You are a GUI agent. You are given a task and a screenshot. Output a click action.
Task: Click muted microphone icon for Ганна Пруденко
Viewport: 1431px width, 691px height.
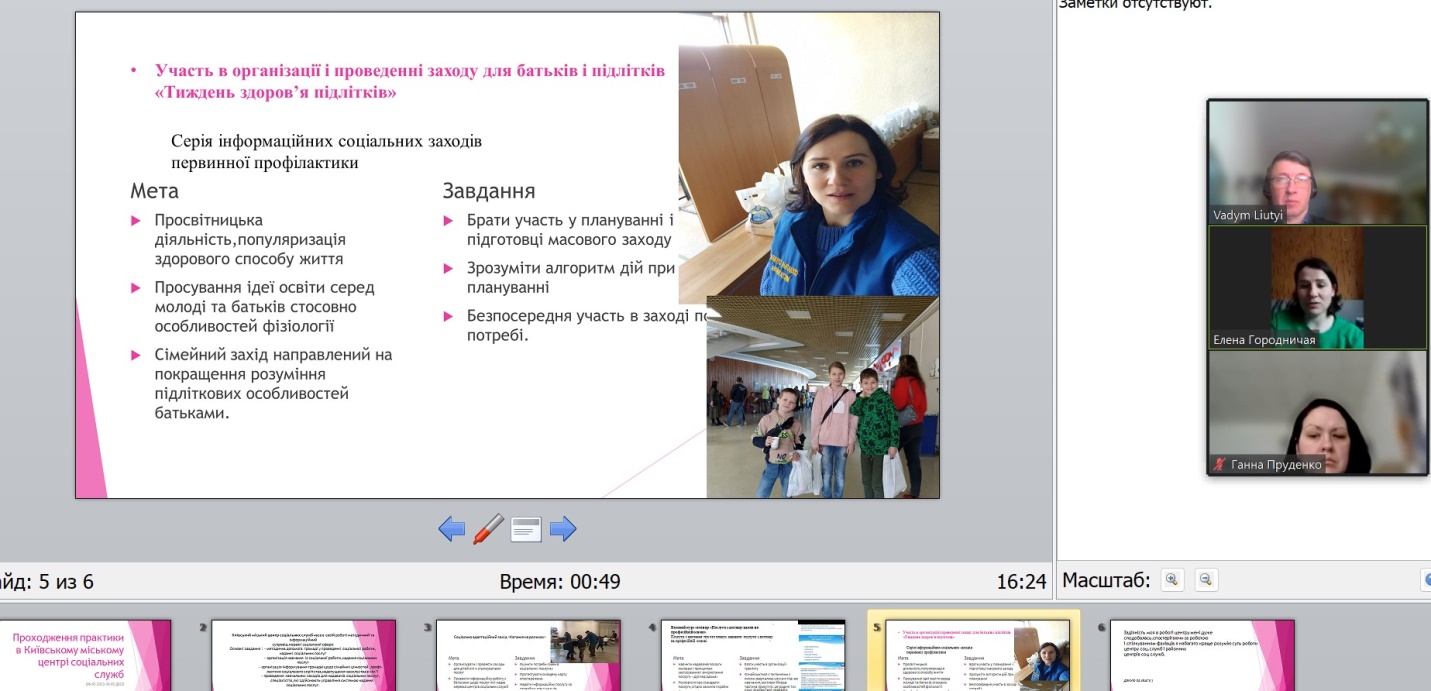click(1219, 465)
